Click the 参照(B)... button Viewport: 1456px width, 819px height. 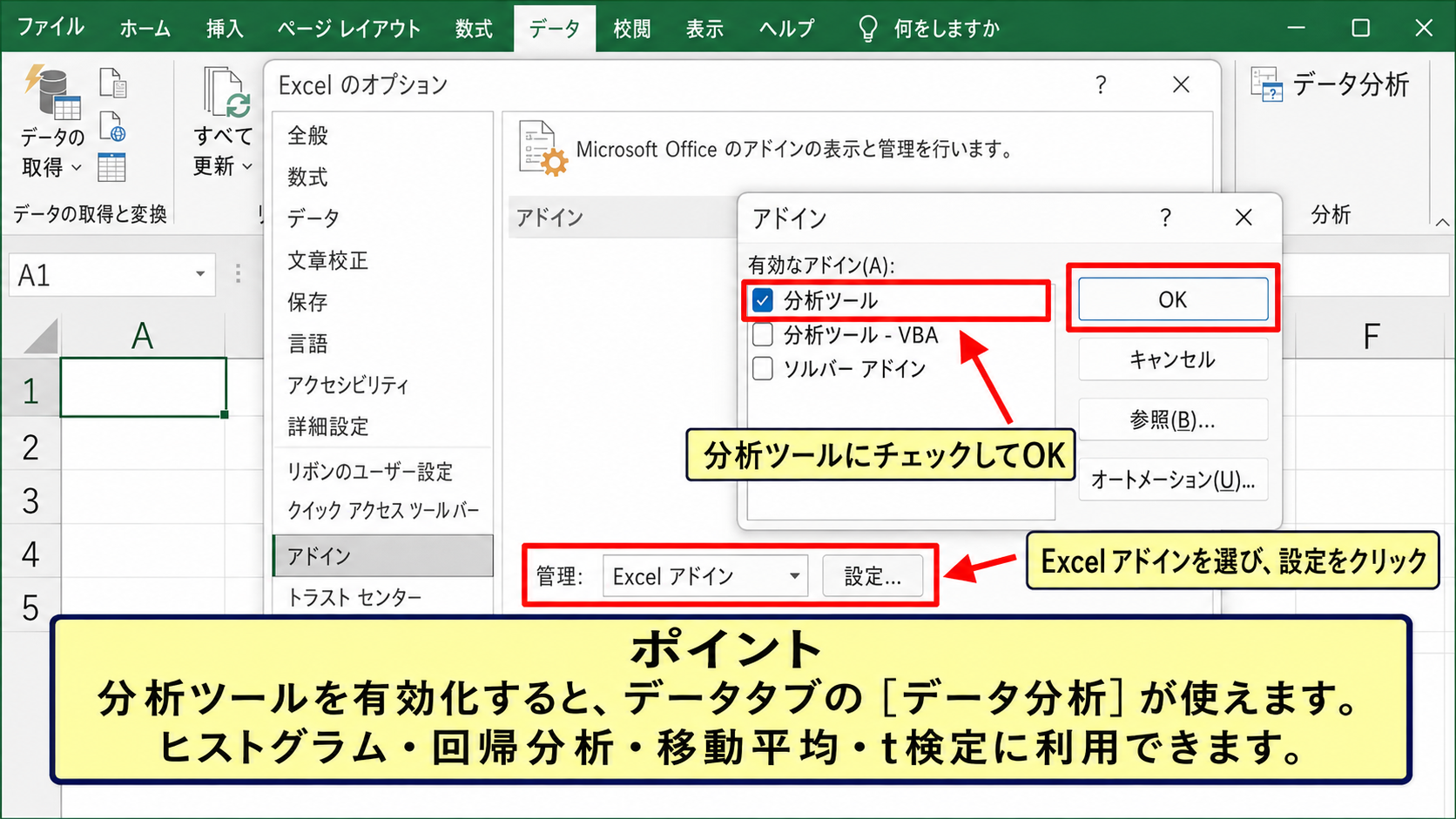pos(1173,420)
